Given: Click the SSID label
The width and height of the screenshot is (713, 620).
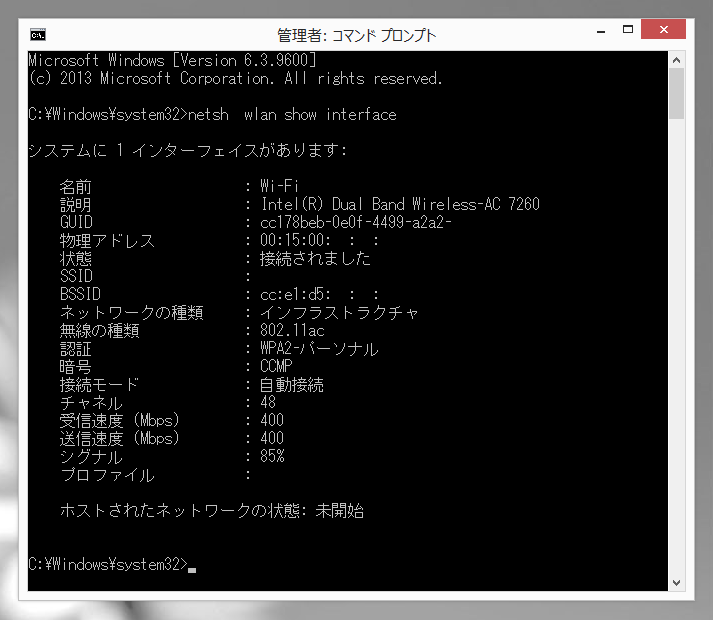Looking at the screenshot, I should tap(76, 276).
